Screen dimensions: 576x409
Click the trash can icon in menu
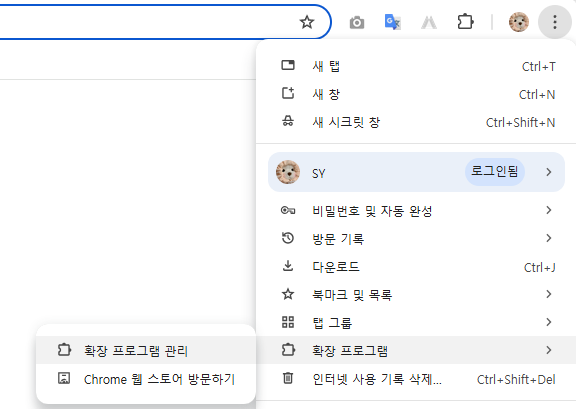[288, 377]
